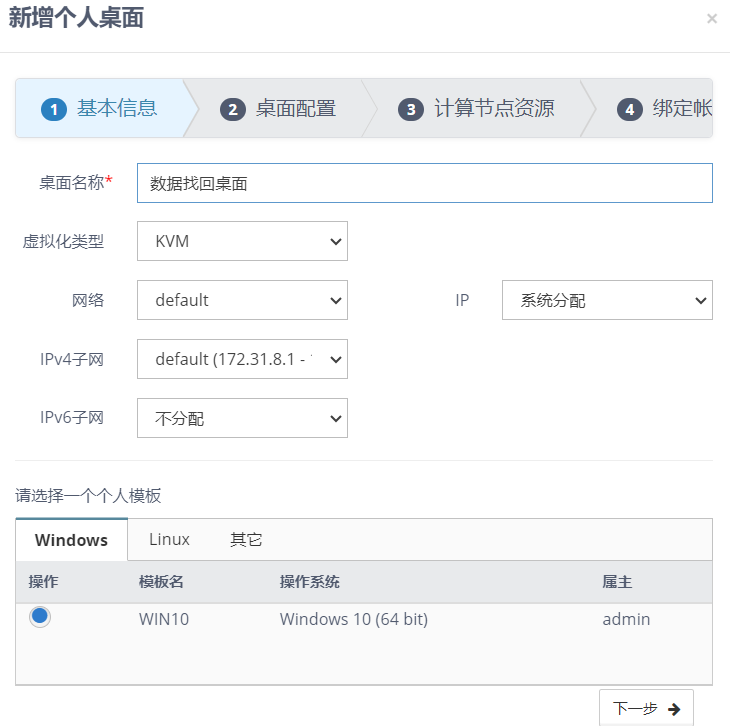This screenshot has width=730, height=726.
Task: Select the Windows template tab
Action: 71,540
